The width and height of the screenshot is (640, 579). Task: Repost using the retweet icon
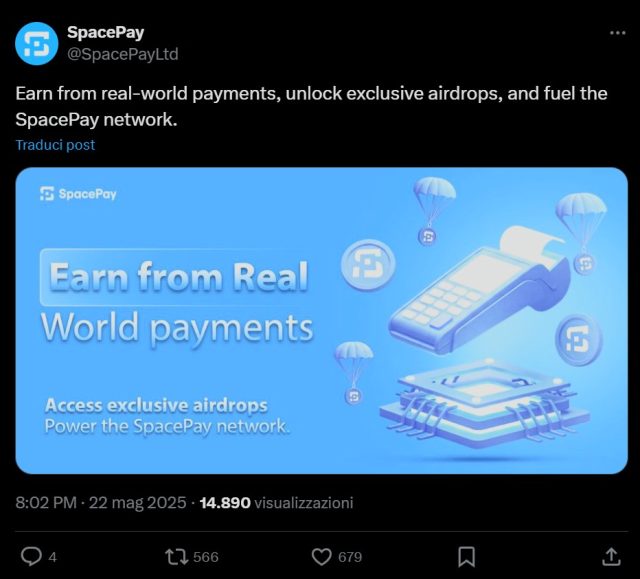point(176,557)
